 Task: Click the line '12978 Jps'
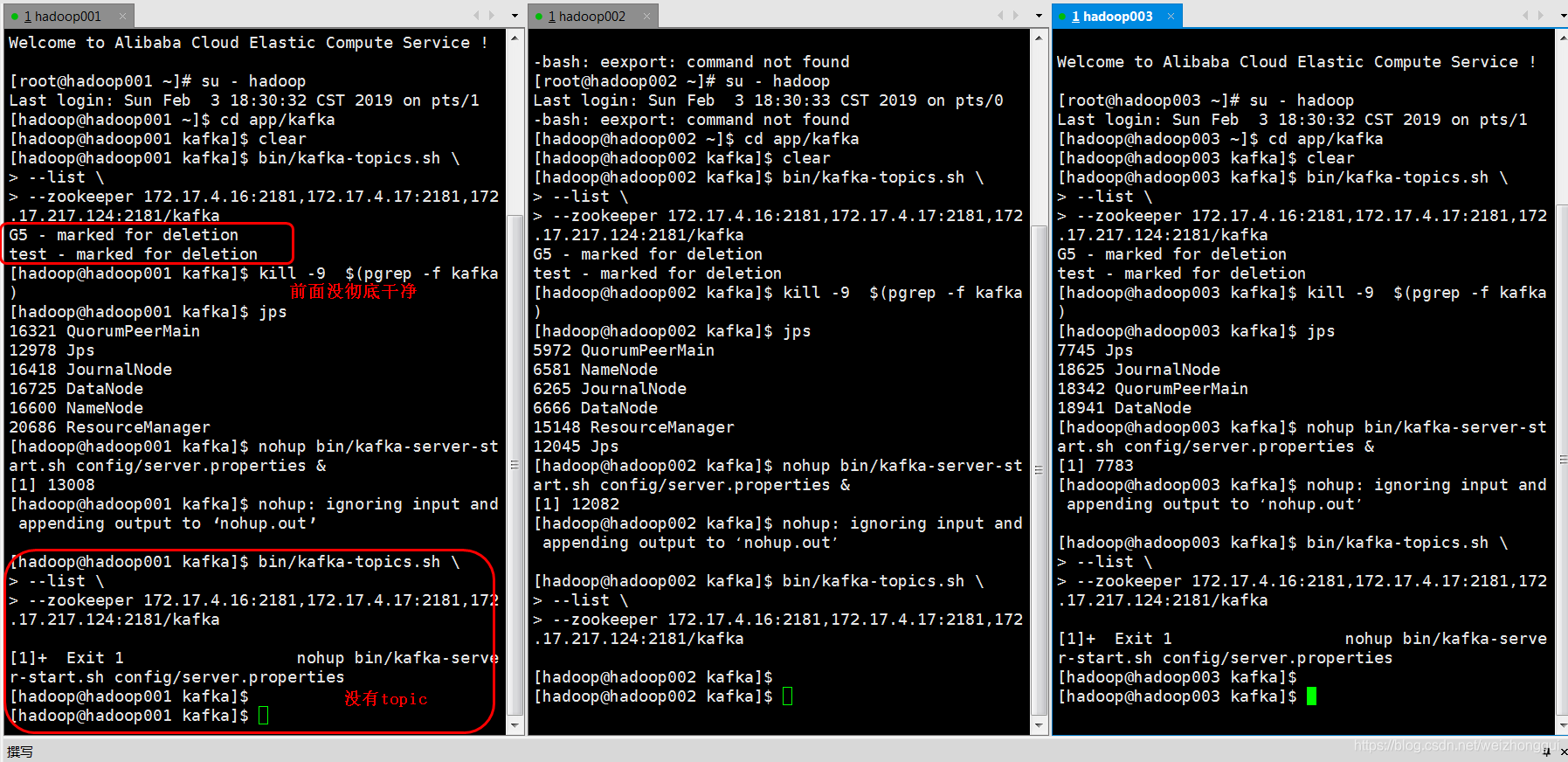pyautogui.click(x=52, y=350)
